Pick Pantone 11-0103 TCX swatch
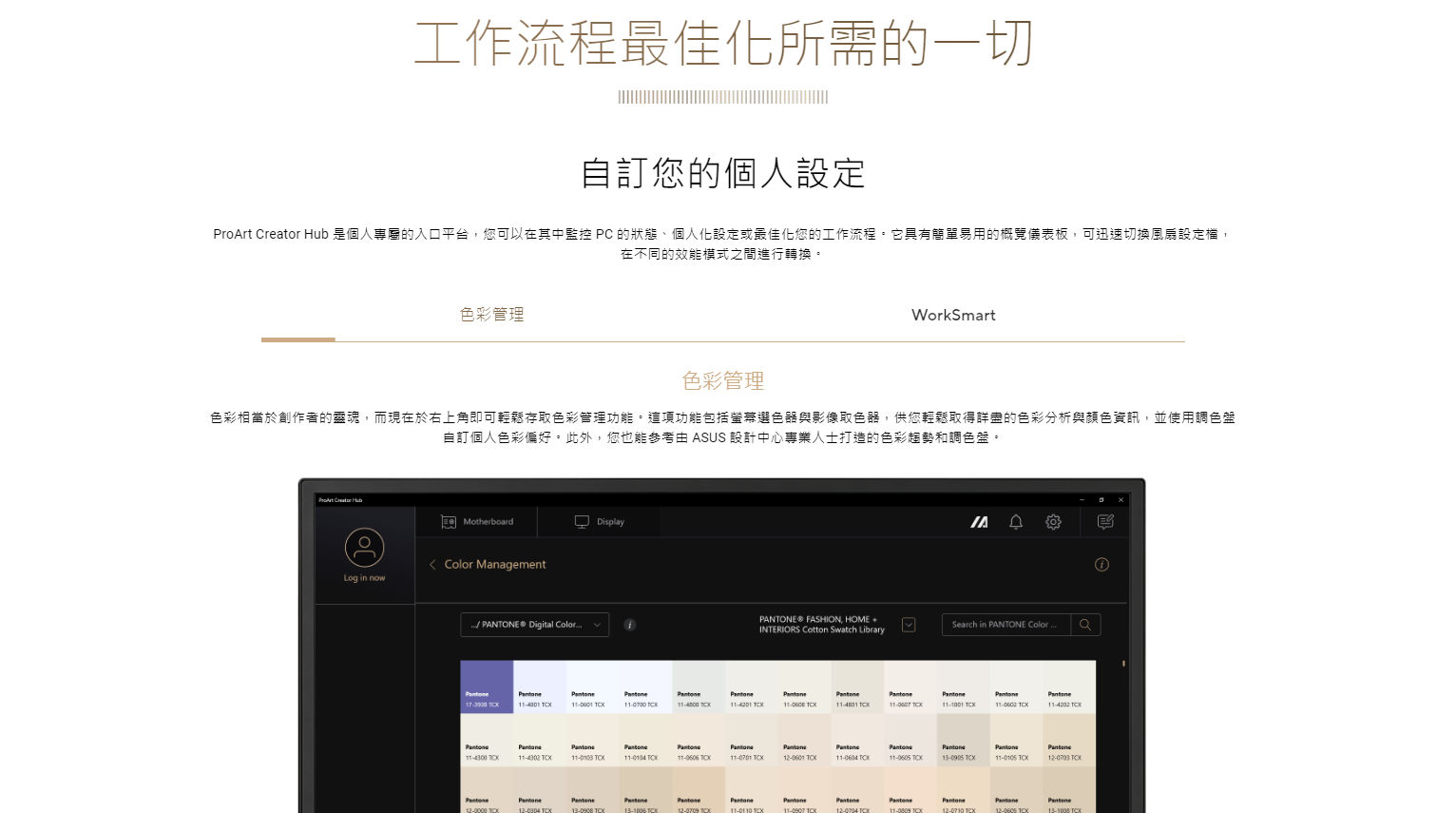This screenshot has height=813, width=1456. (593, 741)
